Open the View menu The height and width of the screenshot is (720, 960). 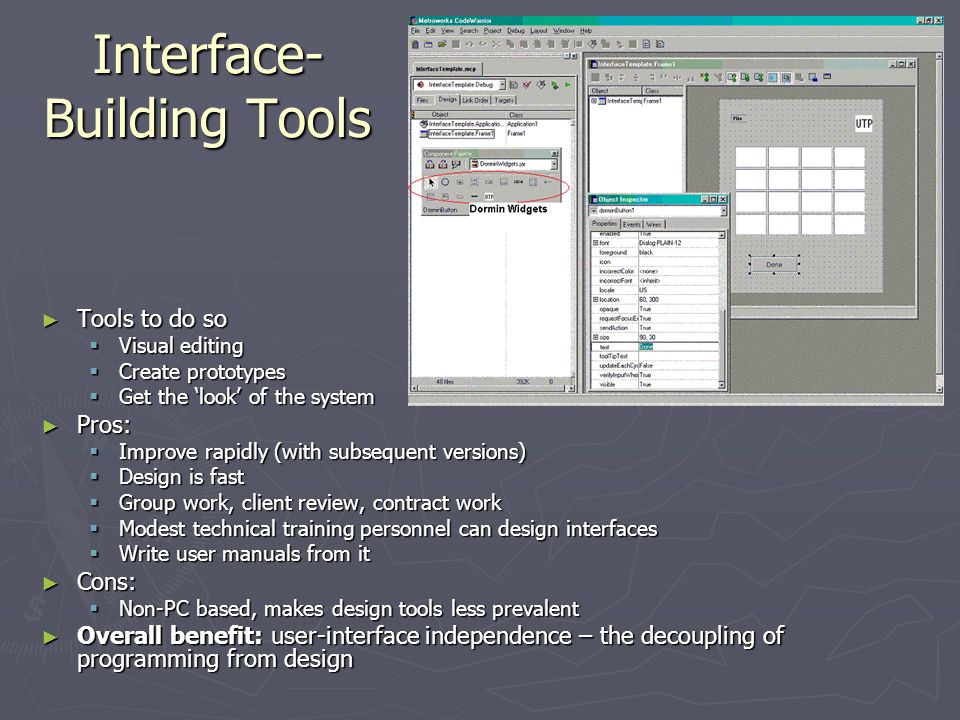click(448, 31)
